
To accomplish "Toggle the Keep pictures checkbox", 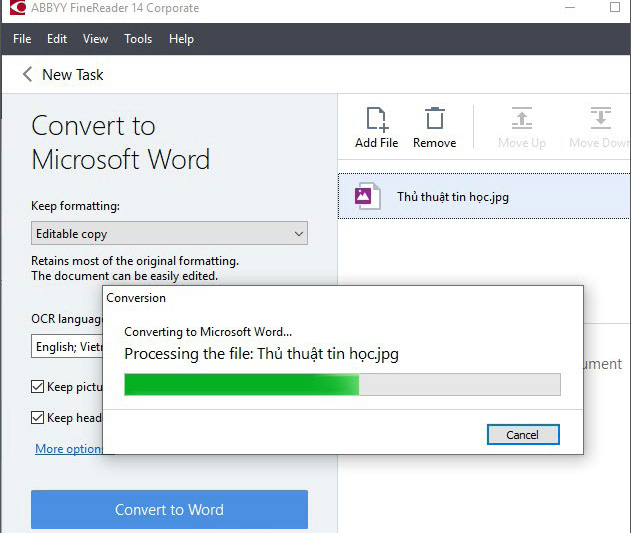I will click(38, 387).
